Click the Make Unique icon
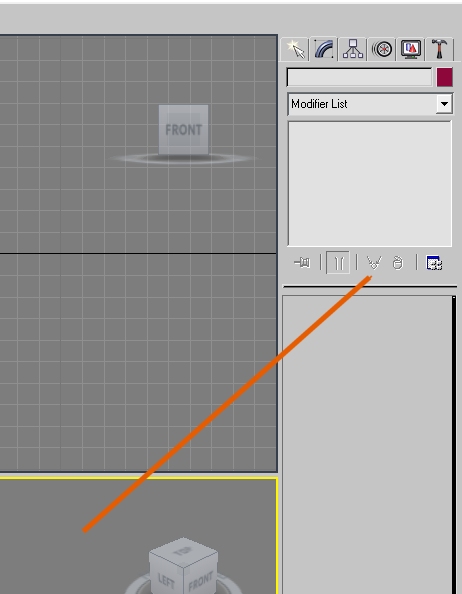 (x=374, y=262)
